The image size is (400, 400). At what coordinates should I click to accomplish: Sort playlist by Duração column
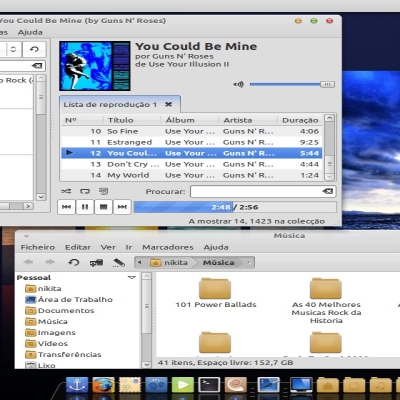point(300,120)
